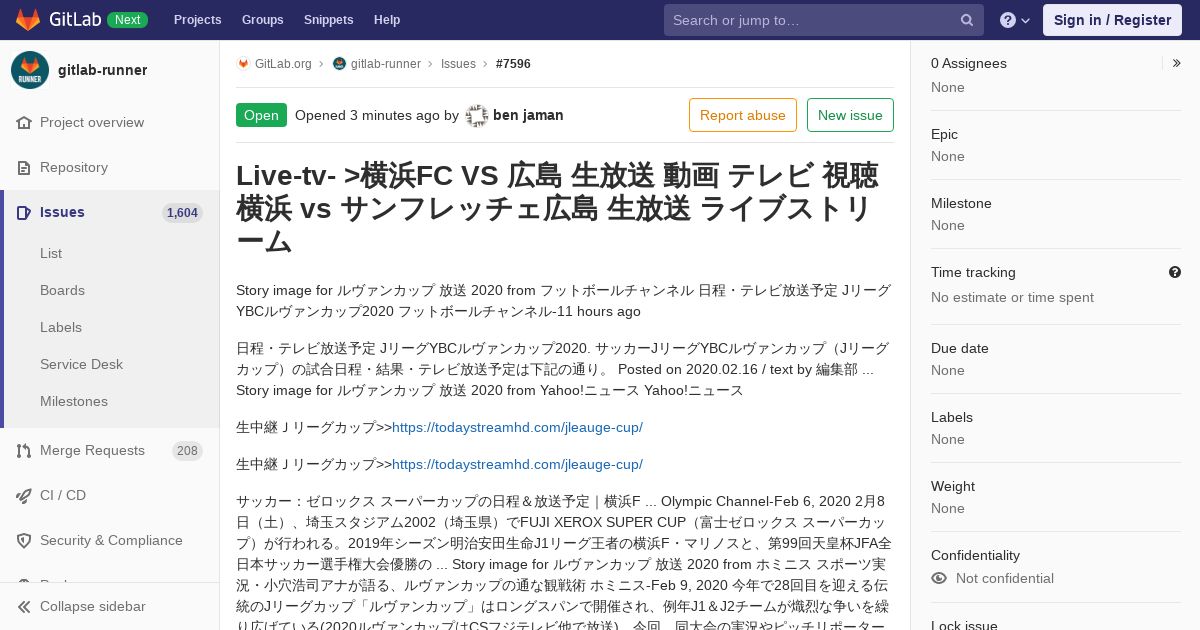Click the Issues sidebar icon
Viewport: 1200px width, 630px height.
point(24,212)
